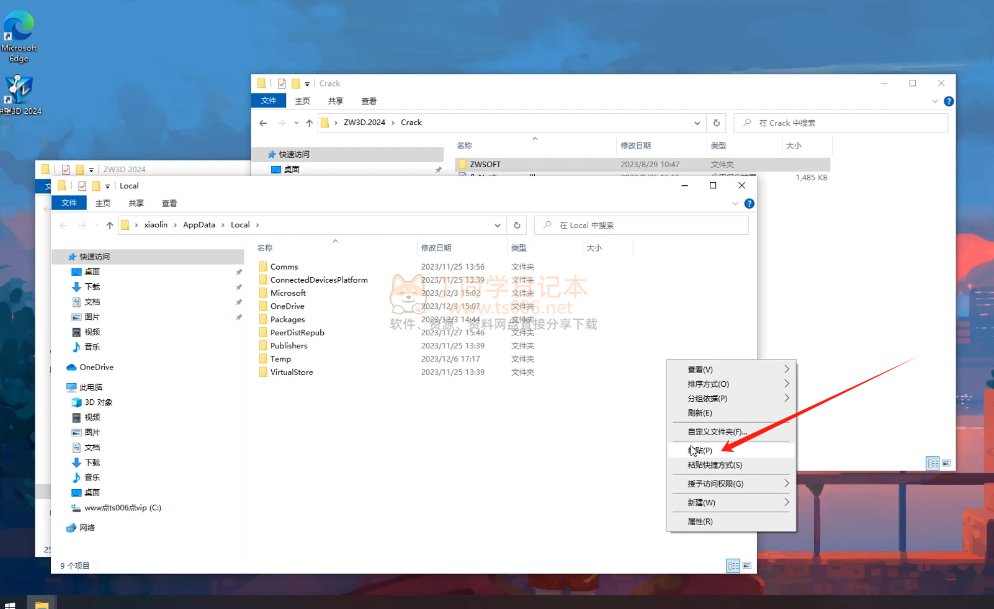Click the refresh button in Local address bar
The width and height of the screenshot is (994, 609).
coord(517,225)
